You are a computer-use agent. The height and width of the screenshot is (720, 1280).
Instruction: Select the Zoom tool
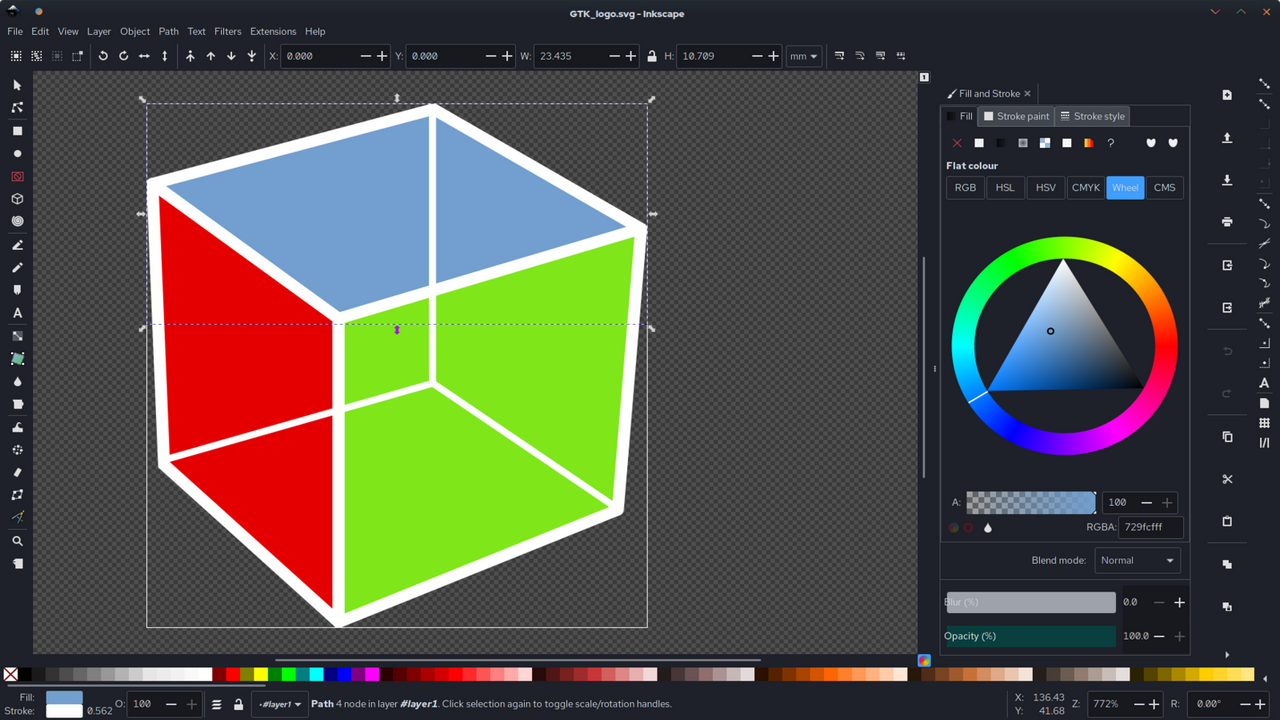[16, 540]
